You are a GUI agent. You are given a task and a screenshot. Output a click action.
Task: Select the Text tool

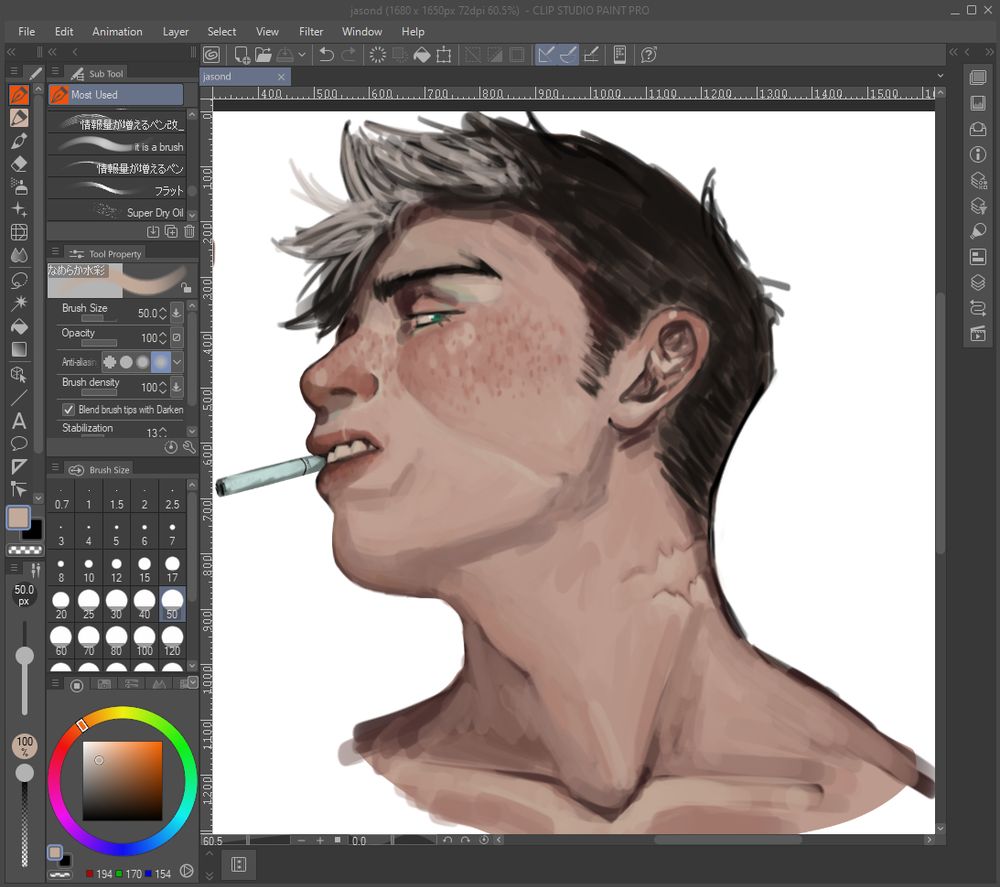point(19,420)
